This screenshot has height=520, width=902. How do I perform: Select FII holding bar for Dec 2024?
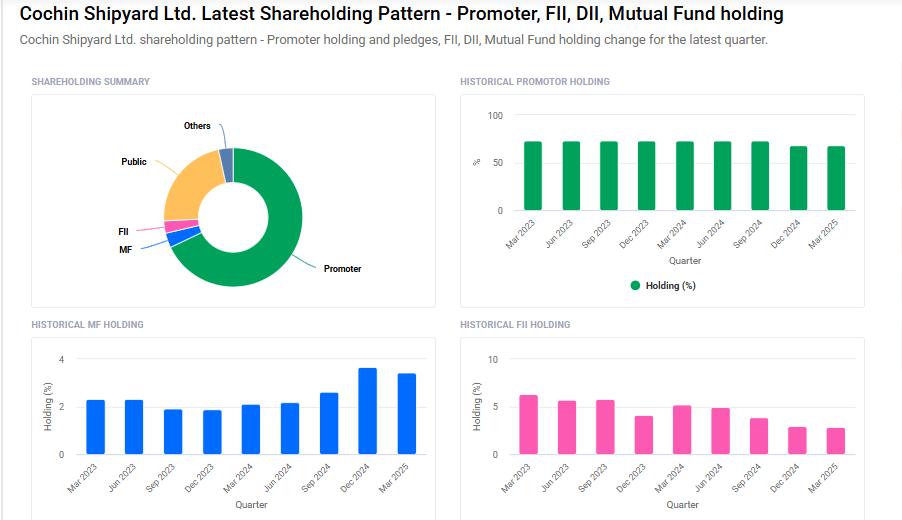(x=797, y=441)
